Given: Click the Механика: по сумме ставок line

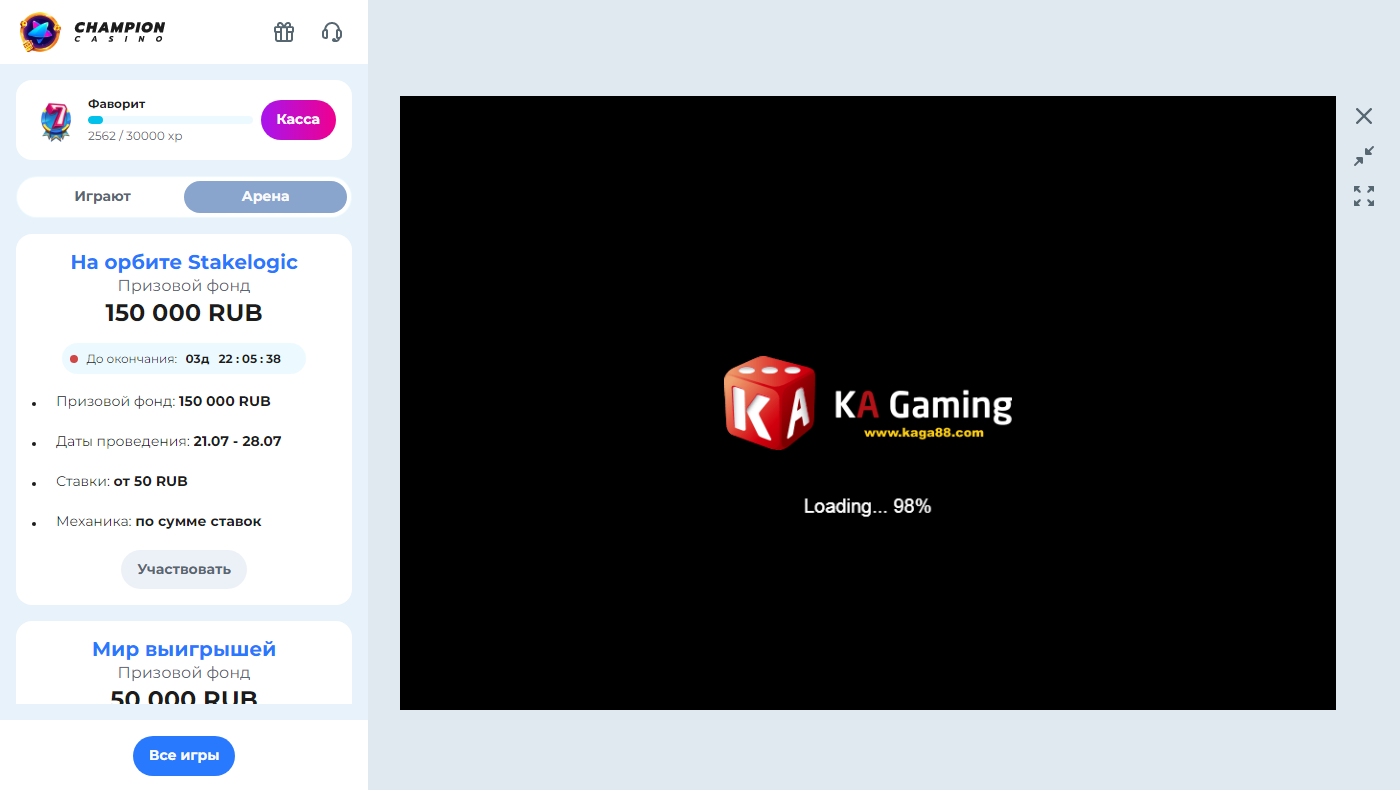Looking at the screenshot, I should [159, 521].
